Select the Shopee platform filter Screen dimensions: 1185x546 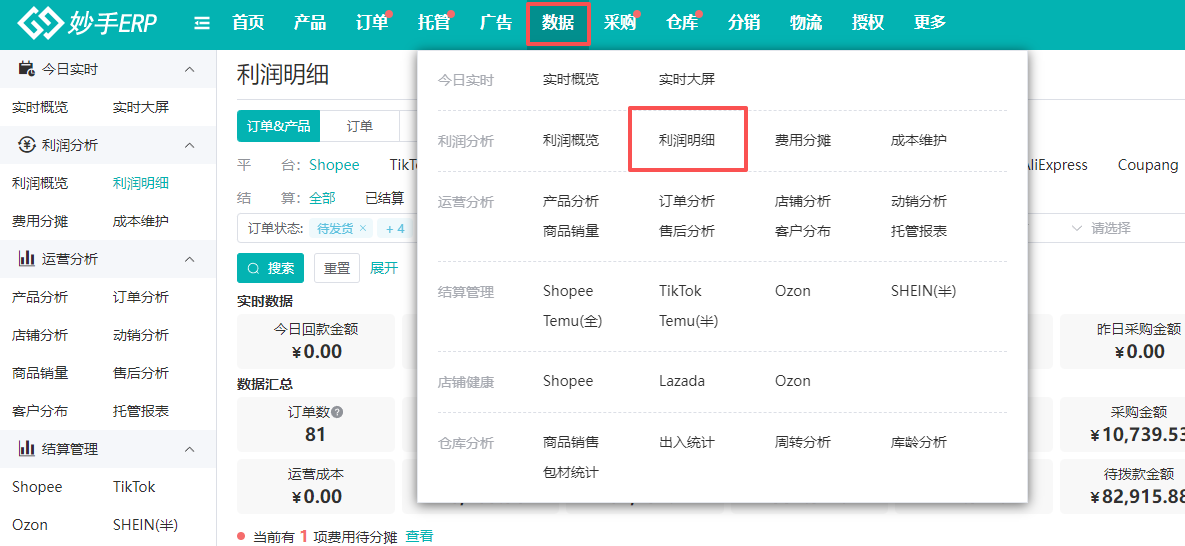point(334,165)
